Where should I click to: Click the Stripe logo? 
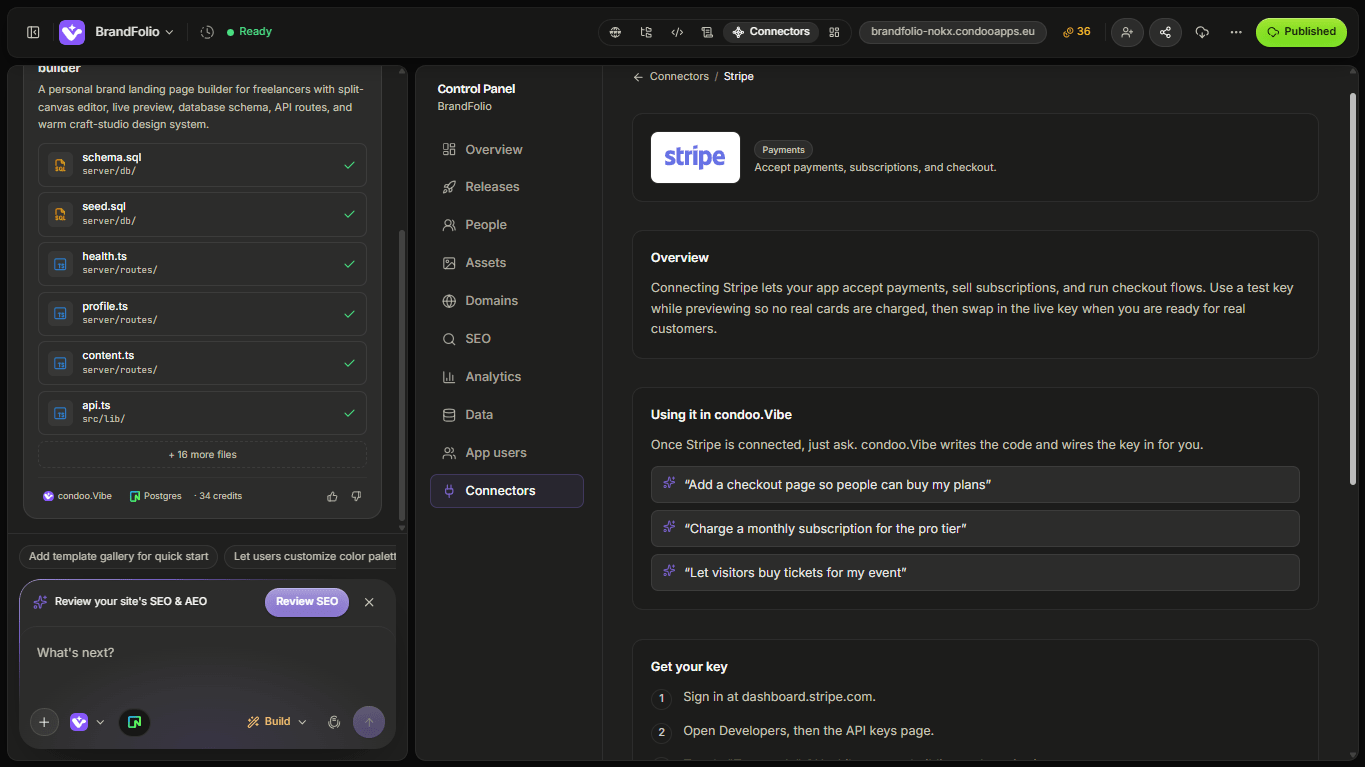[x=695, y=157]
